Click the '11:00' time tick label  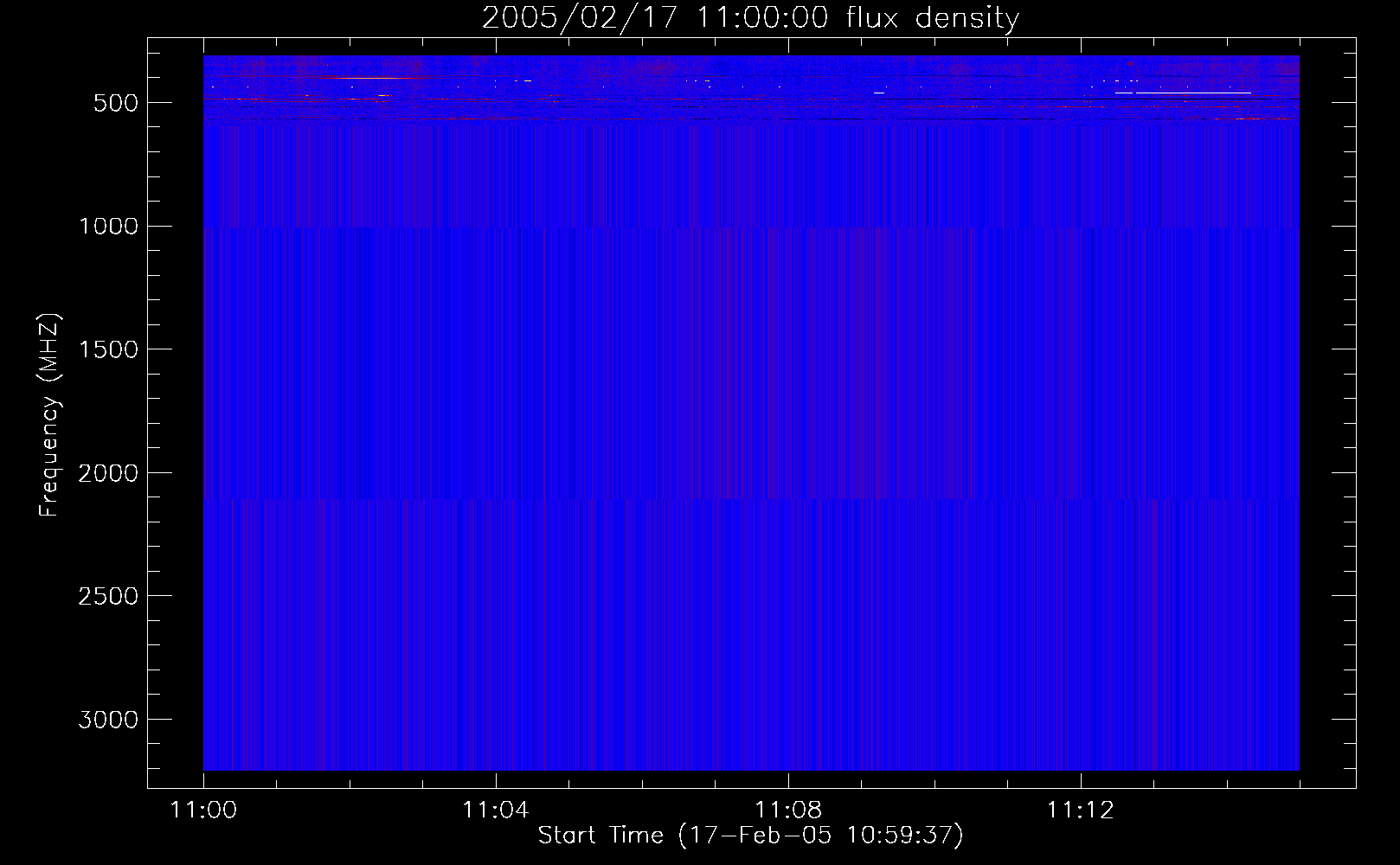pos(203,811)
